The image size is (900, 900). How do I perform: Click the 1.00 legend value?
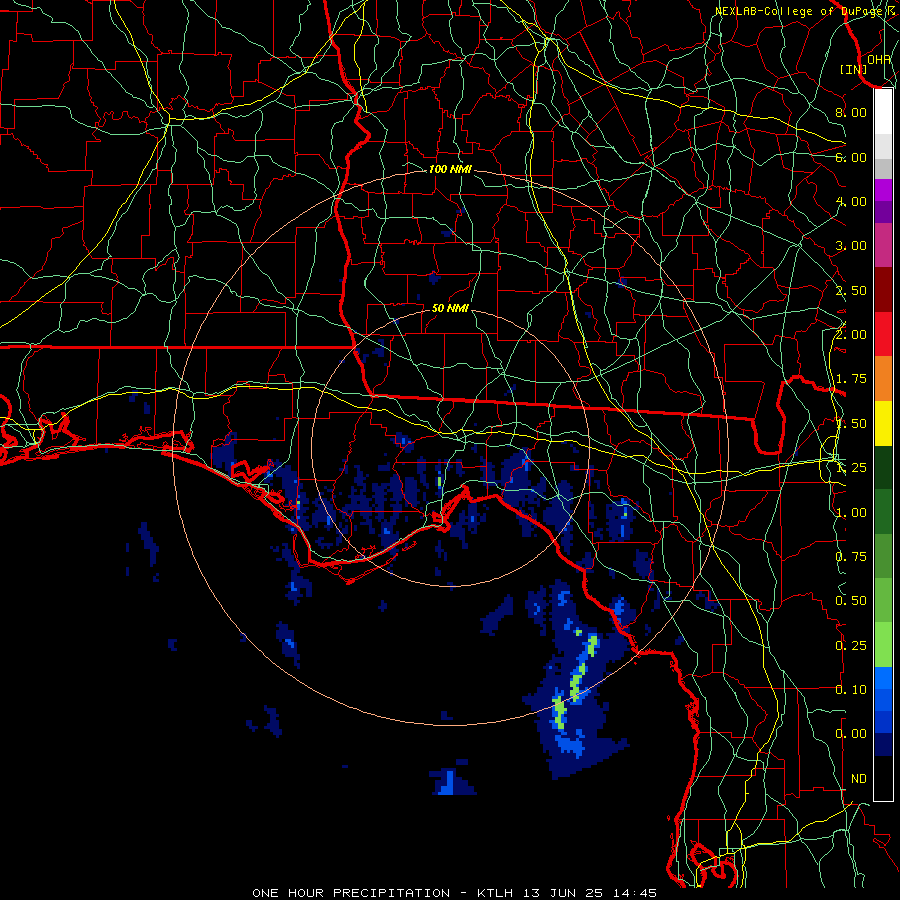[x=851, y=513]
